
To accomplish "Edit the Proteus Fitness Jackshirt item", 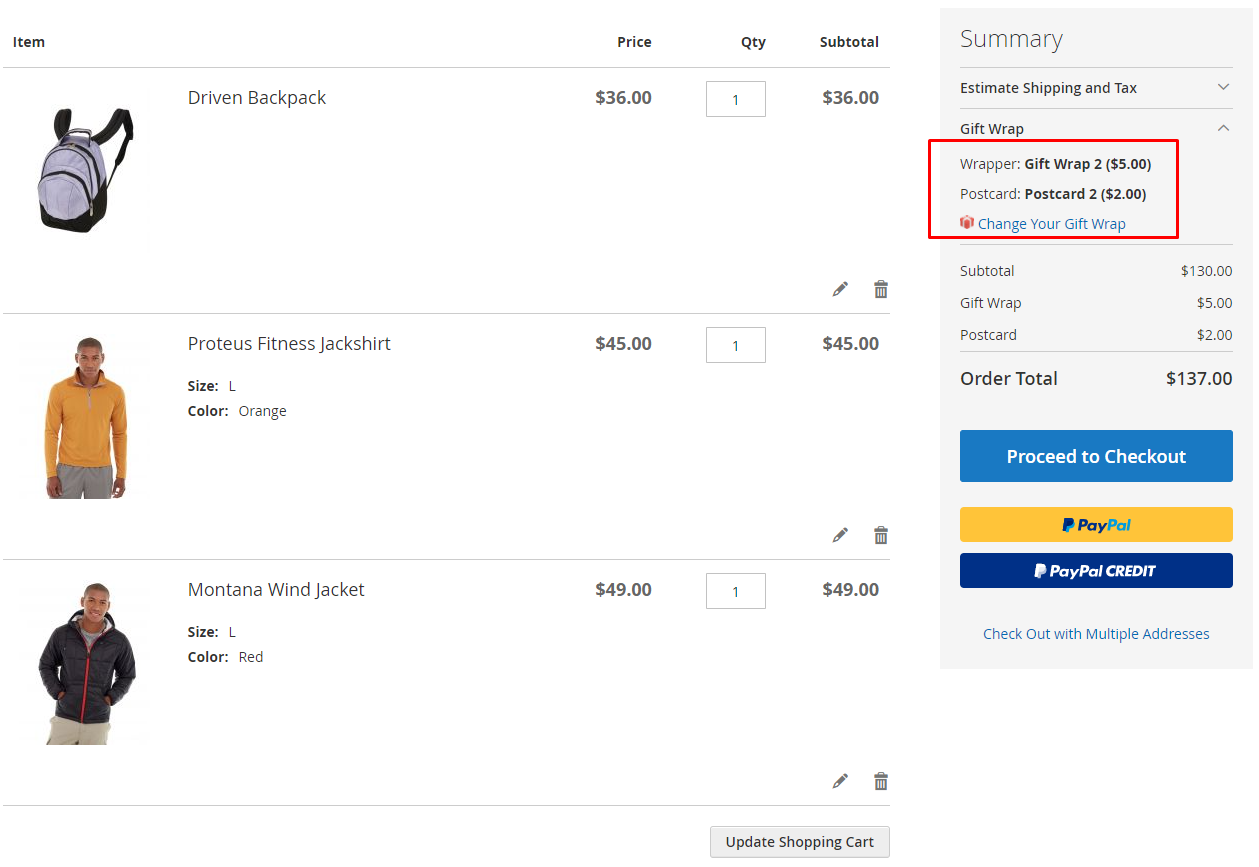I will click(840, 535).
